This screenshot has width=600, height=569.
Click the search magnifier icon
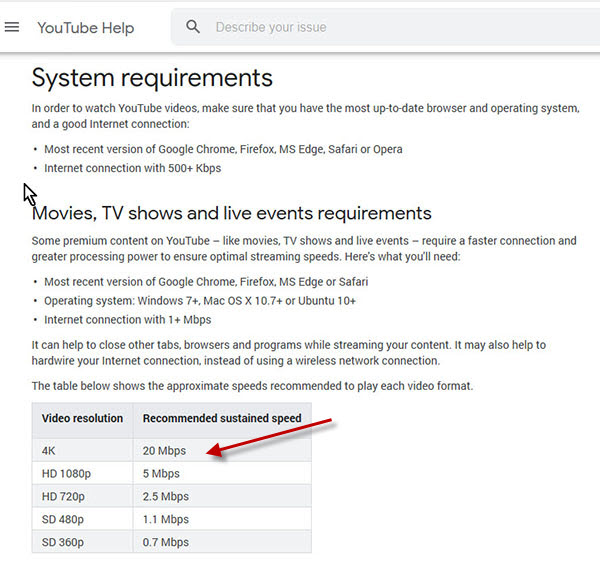pyautogui.click(x=193, y=27)
